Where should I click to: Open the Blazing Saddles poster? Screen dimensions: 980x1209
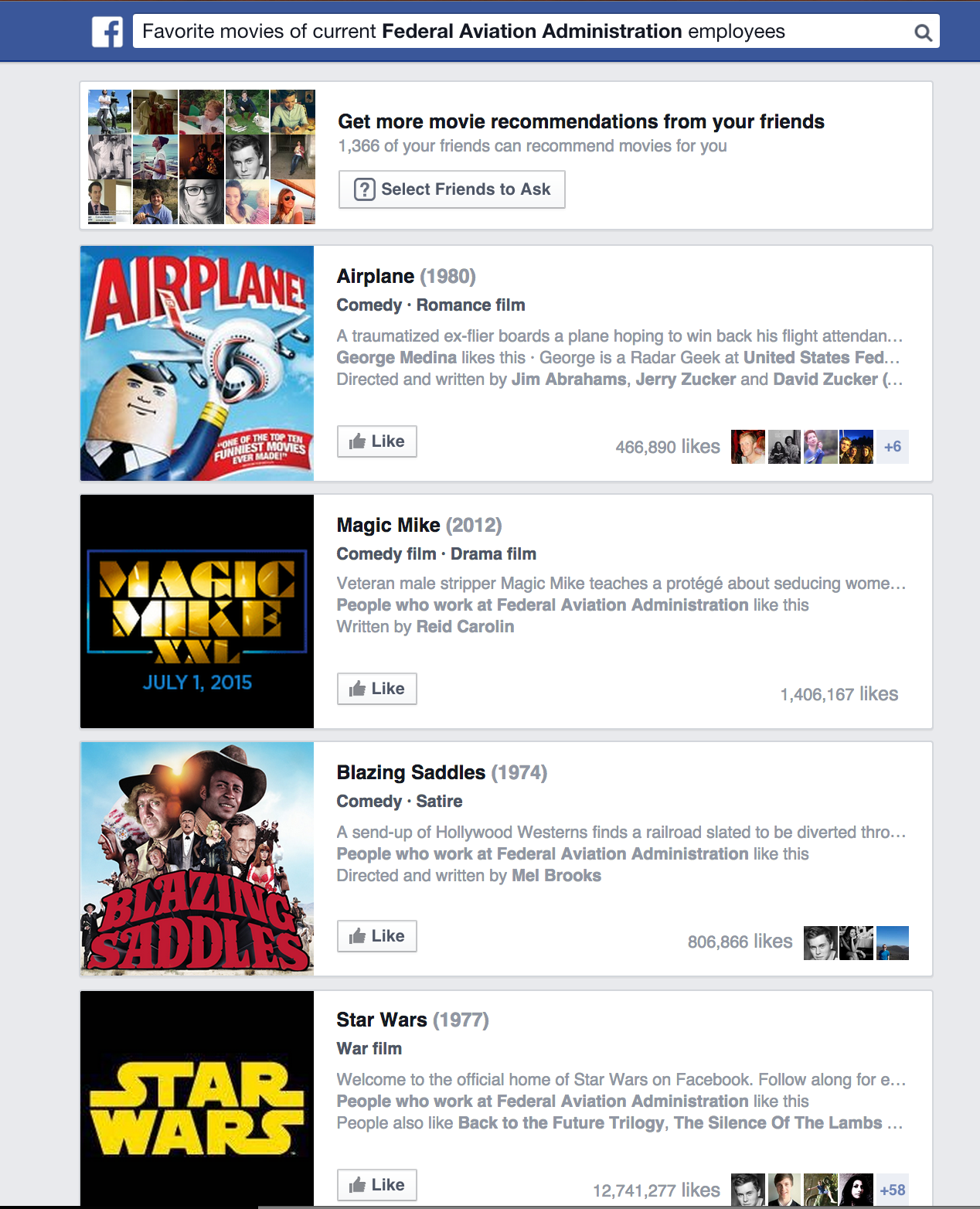pos(197,858)
